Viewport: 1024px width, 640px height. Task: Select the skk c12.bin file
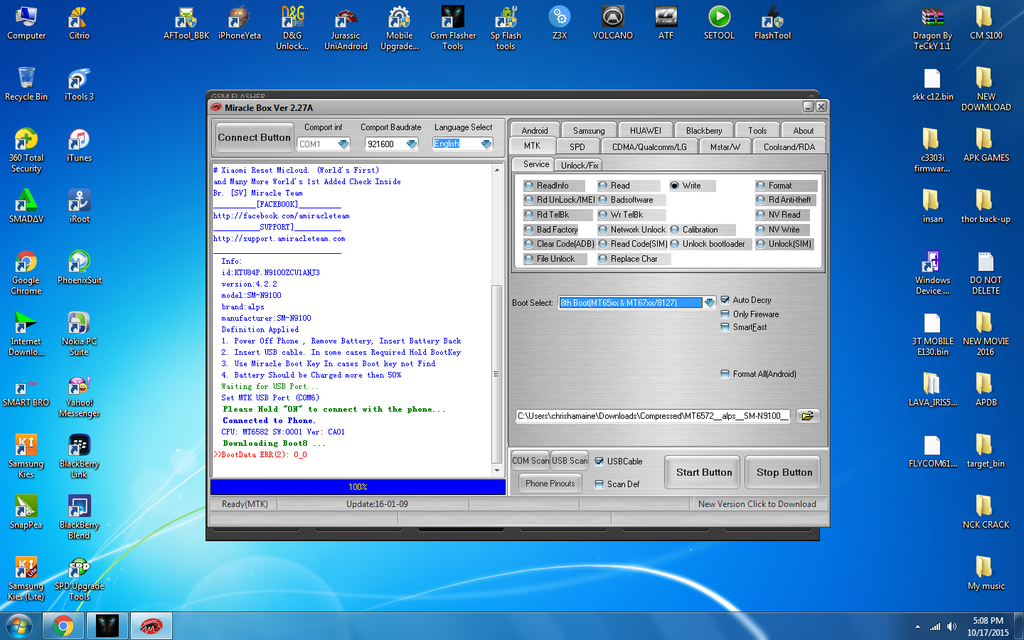933,84
